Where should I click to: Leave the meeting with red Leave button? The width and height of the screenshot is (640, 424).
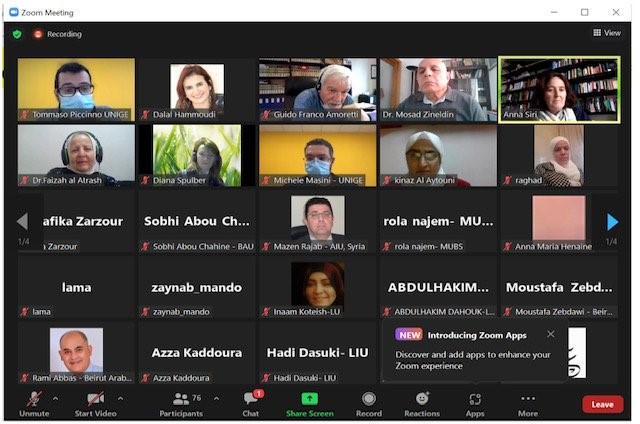602,404
